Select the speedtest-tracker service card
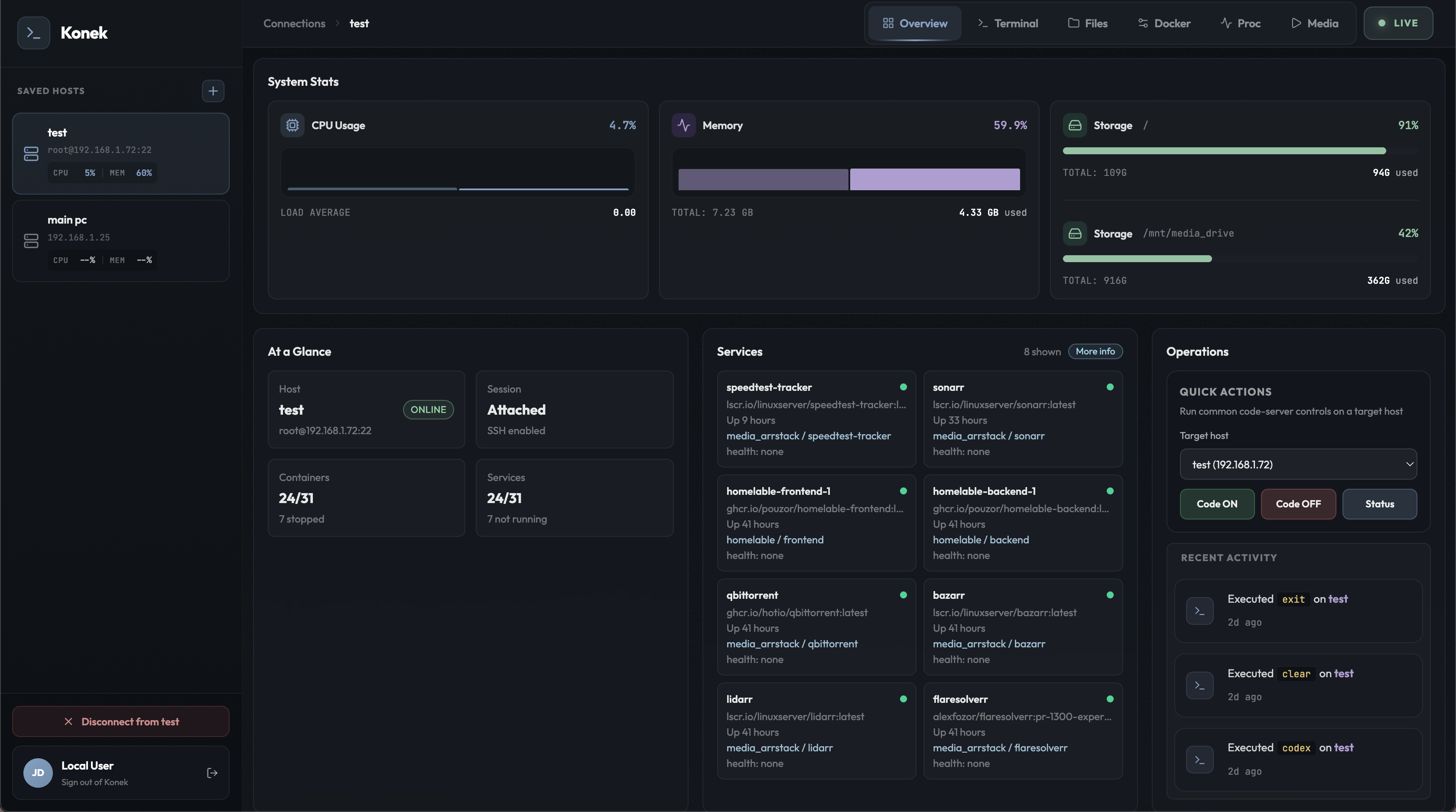Viewport: 1456px width, 812px height. [816, 419]
